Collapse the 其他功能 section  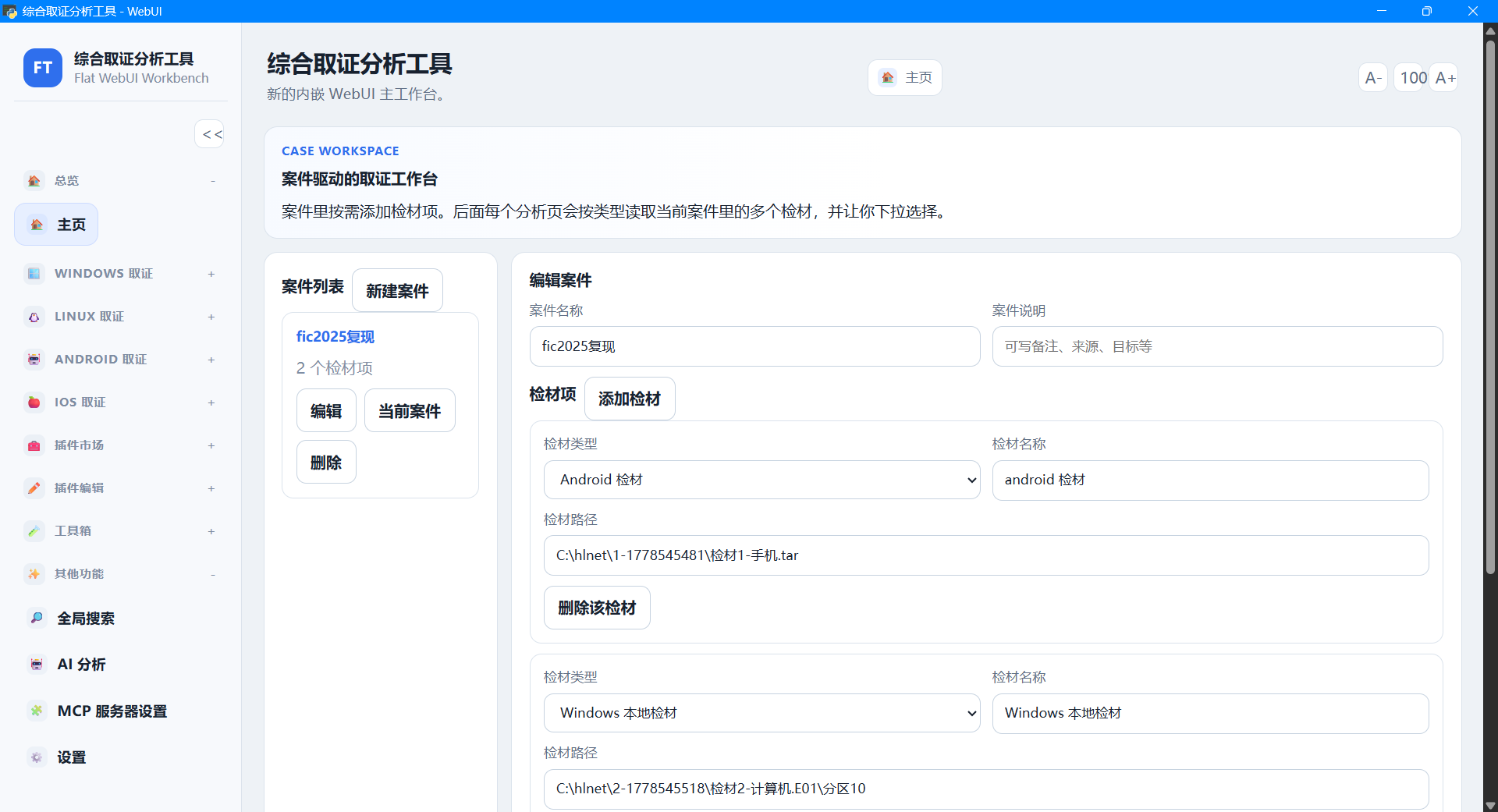212,575
